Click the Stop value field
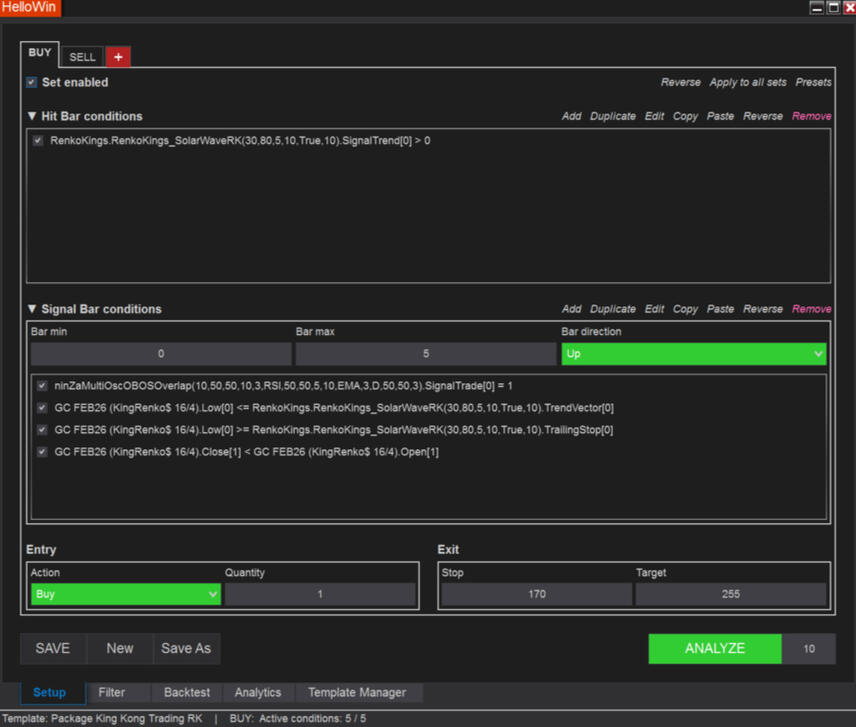The height and width of the screenshot is (727, 856). click(x=536, y=594)
